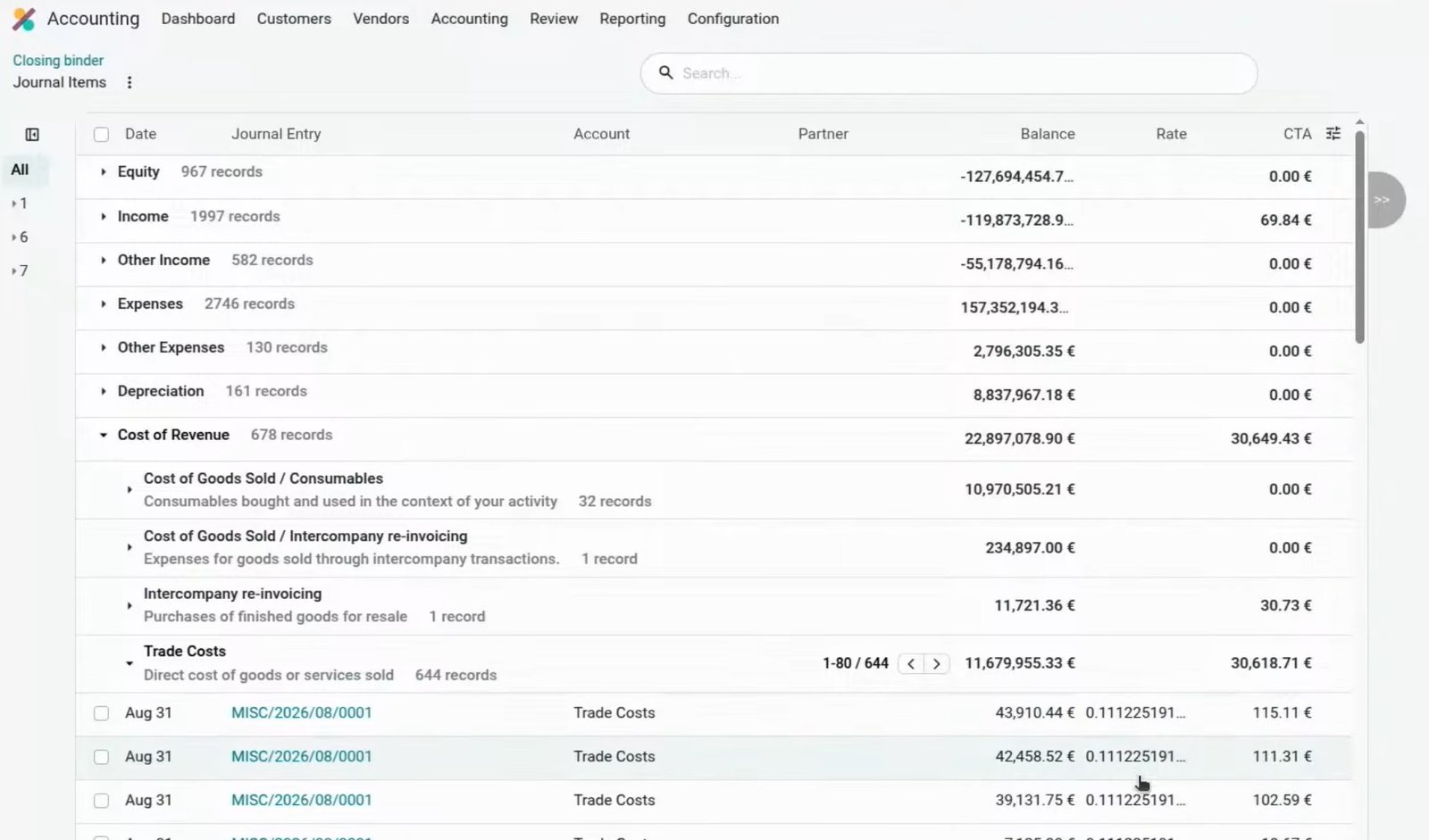Open the Reporting menu

coord(632,19)
